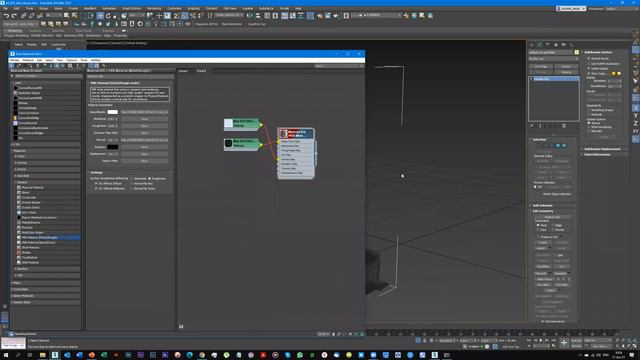Viewport: 640px width, 360px height.
Task: Click Roughness map None button
Action: point(144,126)
